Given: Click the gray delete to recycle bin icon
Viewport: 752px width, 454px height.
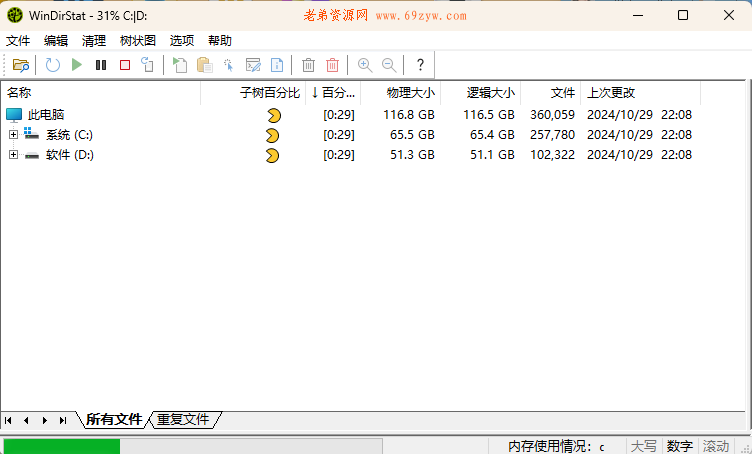Looking at the screenshot, I should (308, 65).
